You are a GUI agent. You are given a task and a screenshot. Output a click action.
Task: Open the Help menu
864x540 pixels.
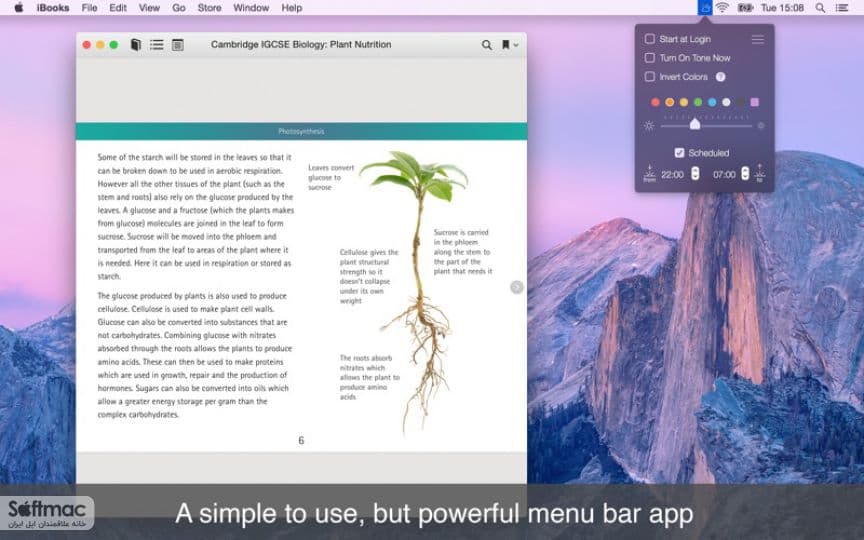click(291, 8)
